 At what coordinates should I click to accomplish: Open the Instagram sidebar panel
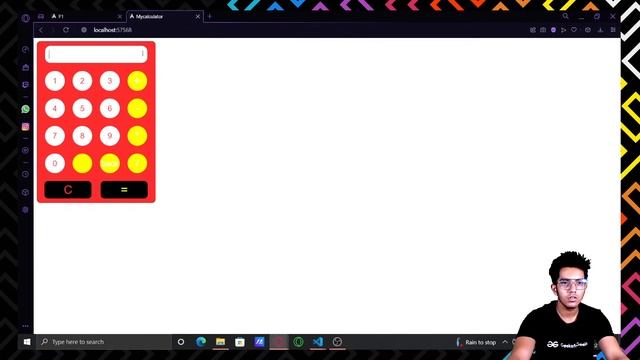click(x=25, y=127)
